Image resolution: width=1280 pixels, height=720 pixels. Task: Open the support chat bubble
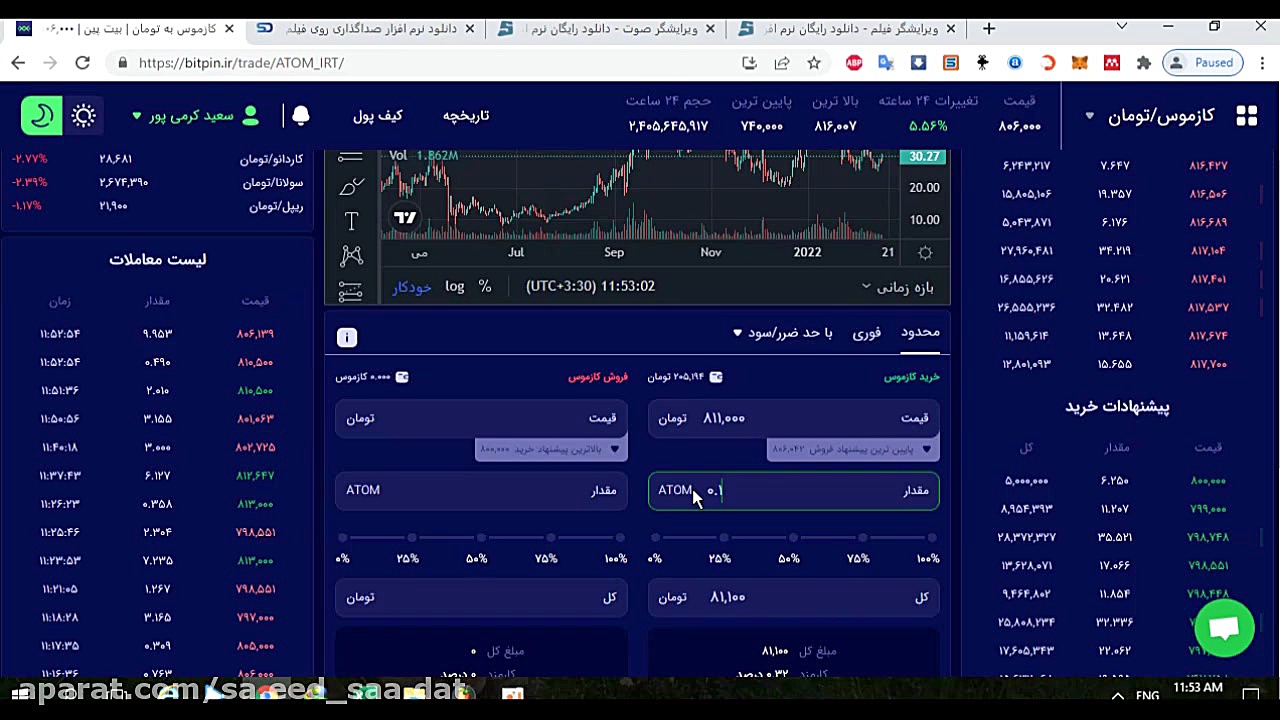1224,628
